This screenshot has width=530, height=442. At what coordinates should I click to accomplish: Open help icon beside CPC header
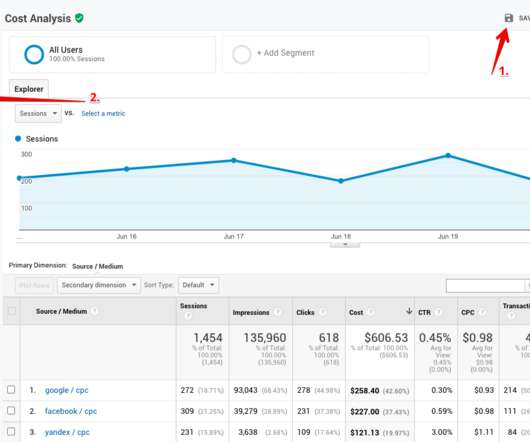[x=483, y=312]
